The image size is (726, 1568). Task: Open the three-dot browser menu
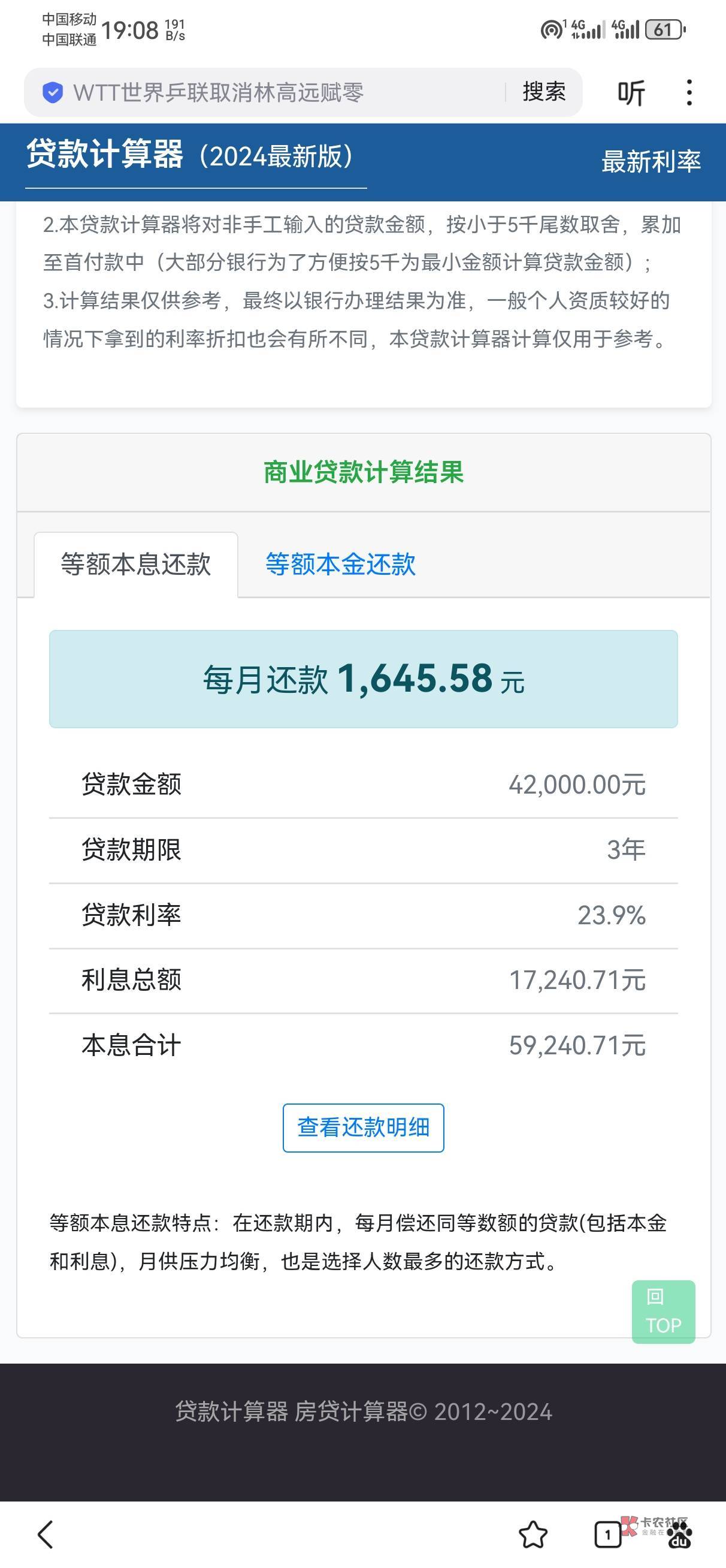click(689, 92)
